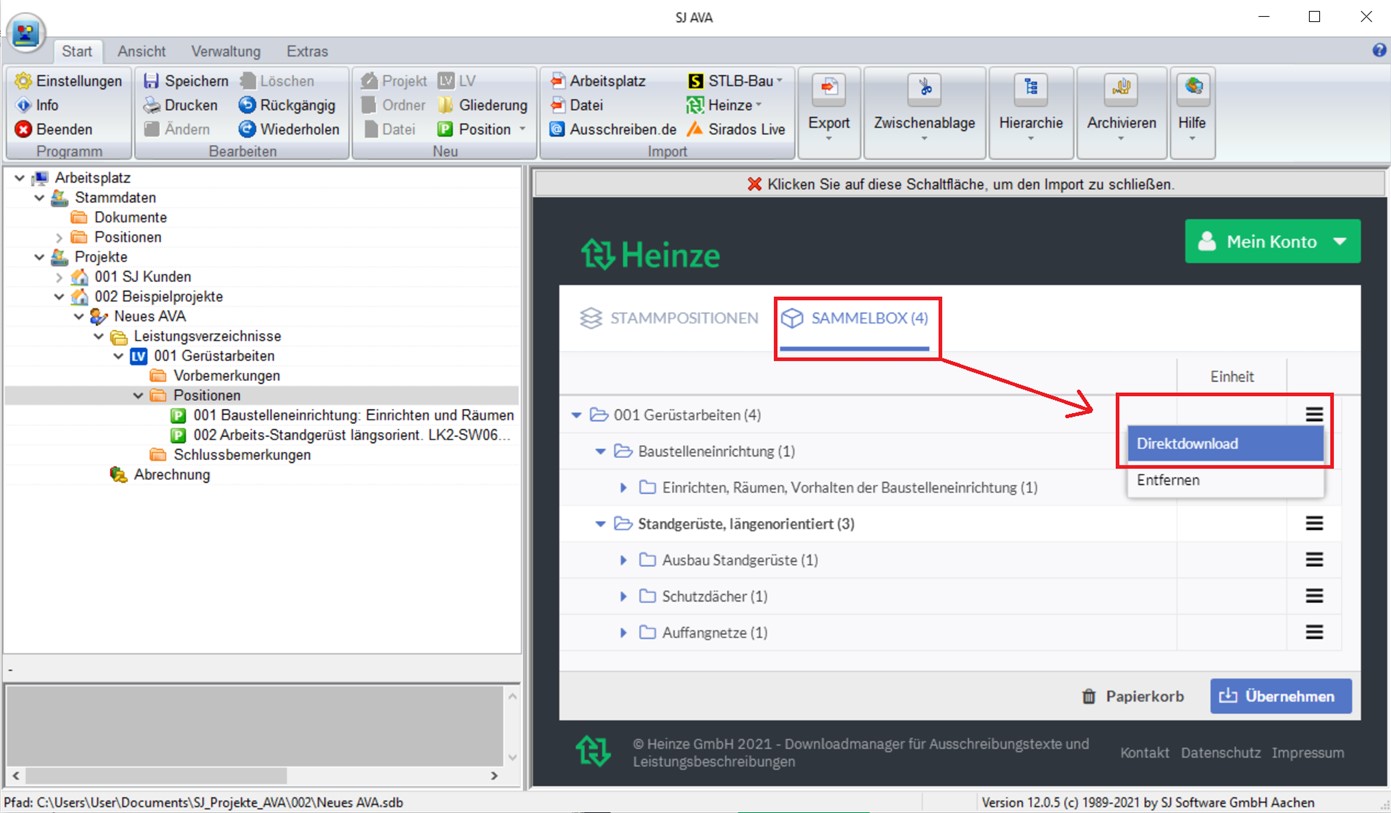Click the Heinze logo in the import panel

[x=650, y=254]
